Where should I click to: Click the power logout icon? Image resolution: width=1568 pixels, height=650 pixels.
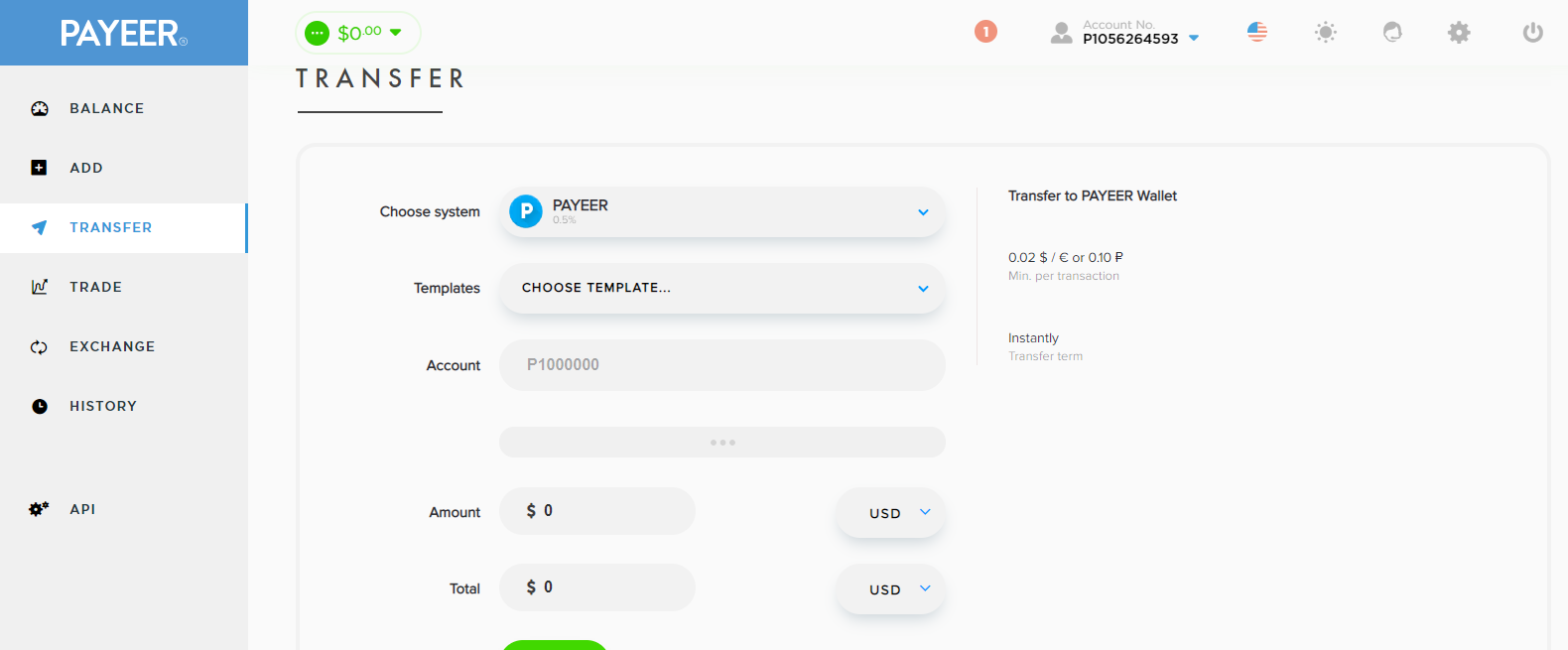tap(1533, 33)
